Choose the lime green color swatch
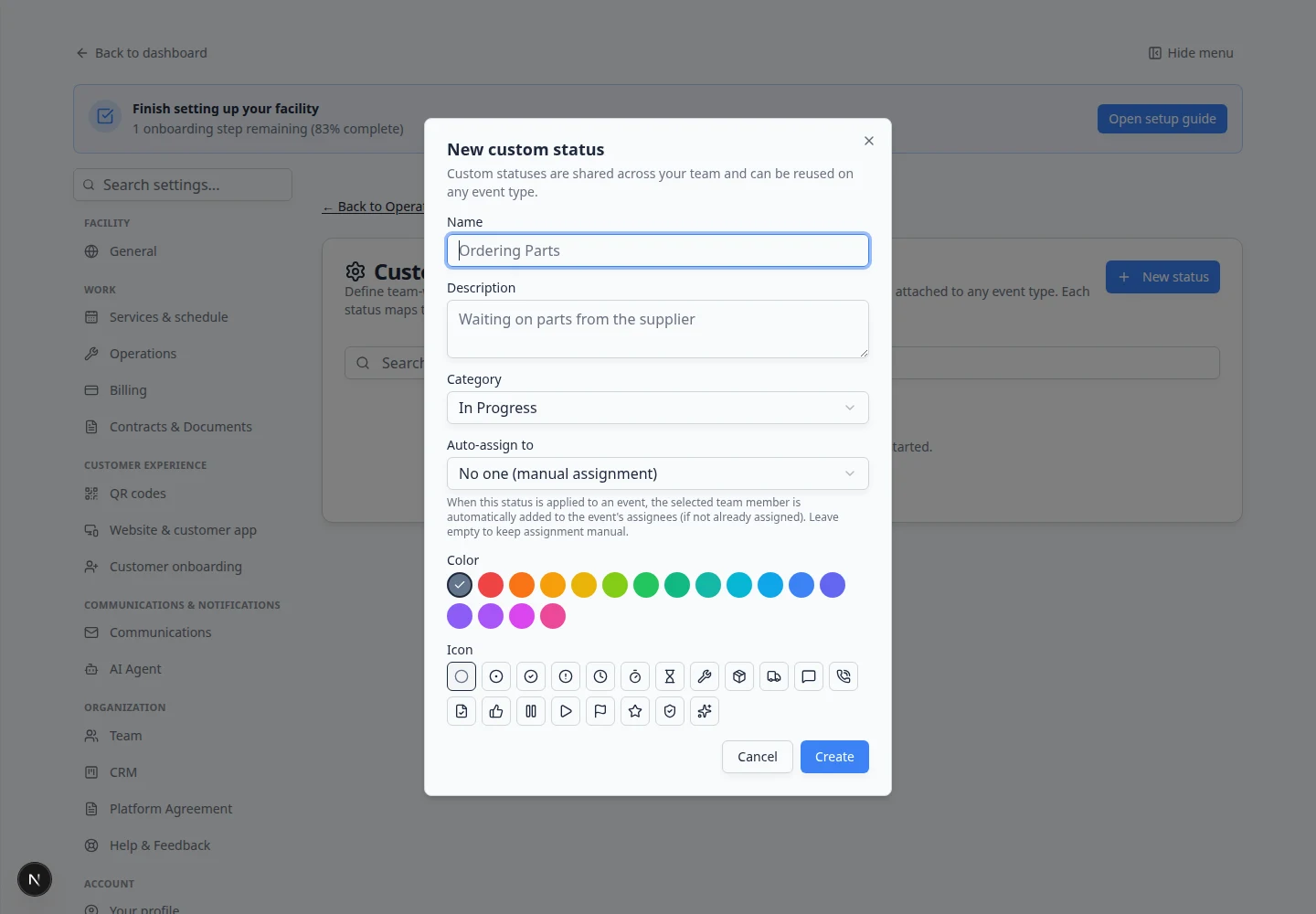The height and width of the screenshot is (914, 1316). [x=615, y=585]
